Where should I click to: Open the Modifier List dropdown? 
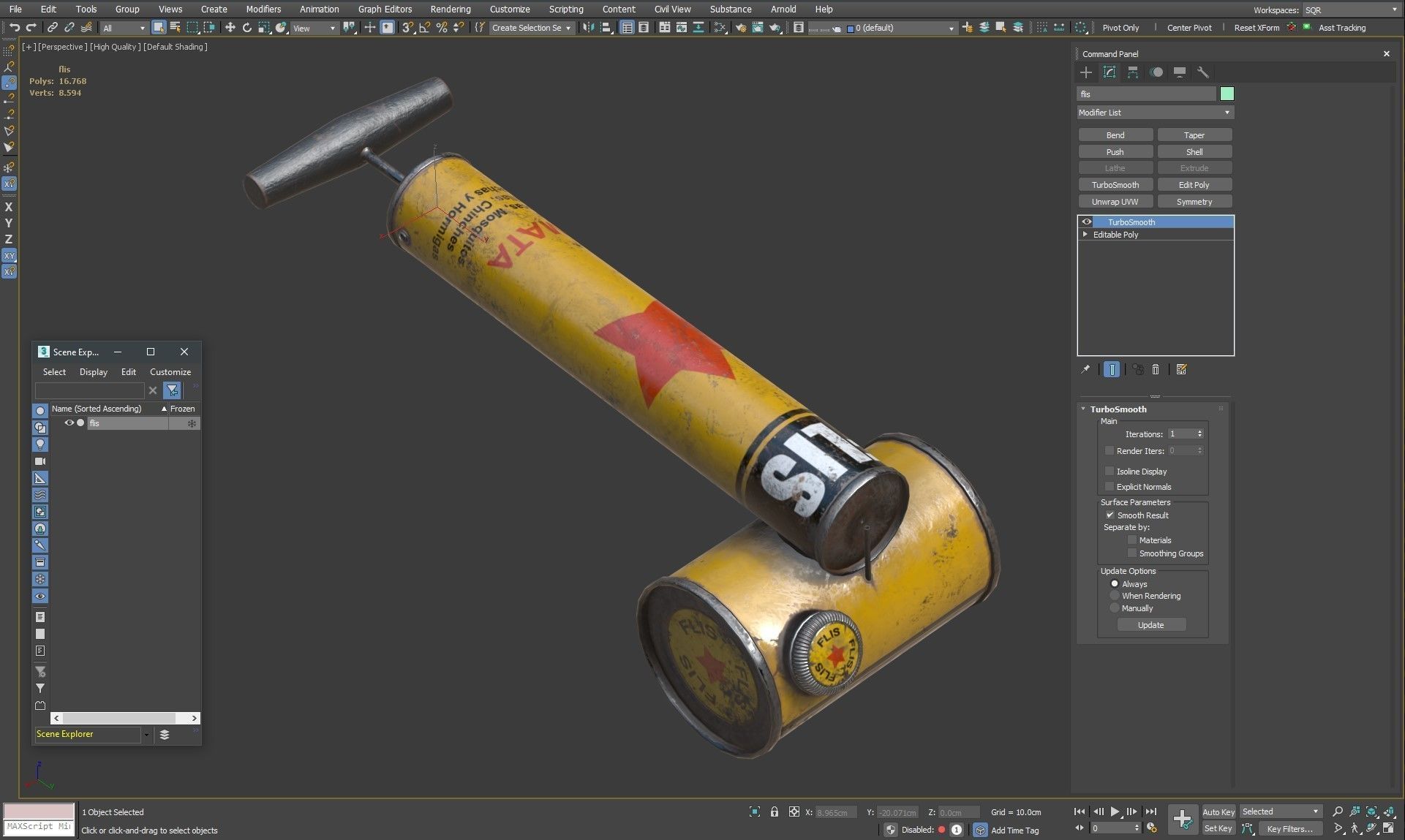click(1155, 113)
